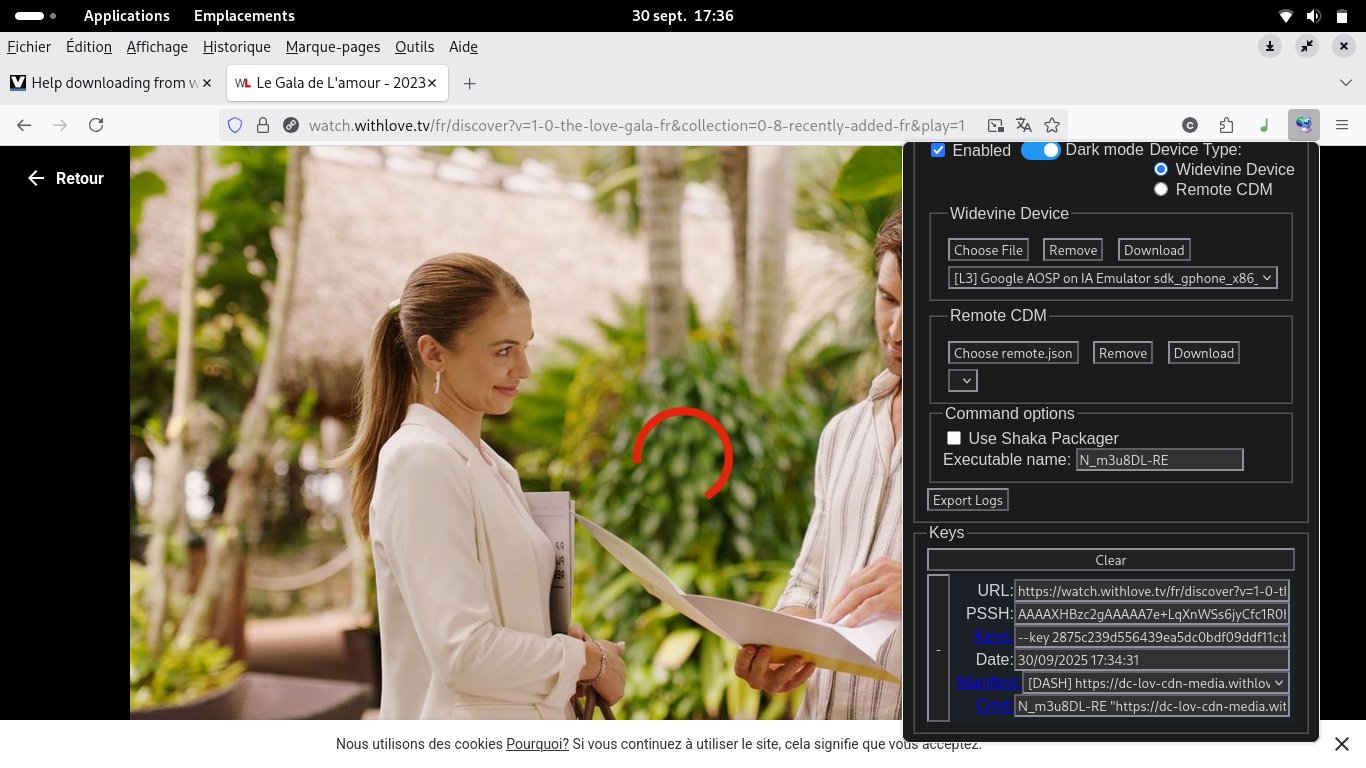Open the Applications menu in the top bar
This screenshot has height=768, width=1366.
[x=127, y=16]
